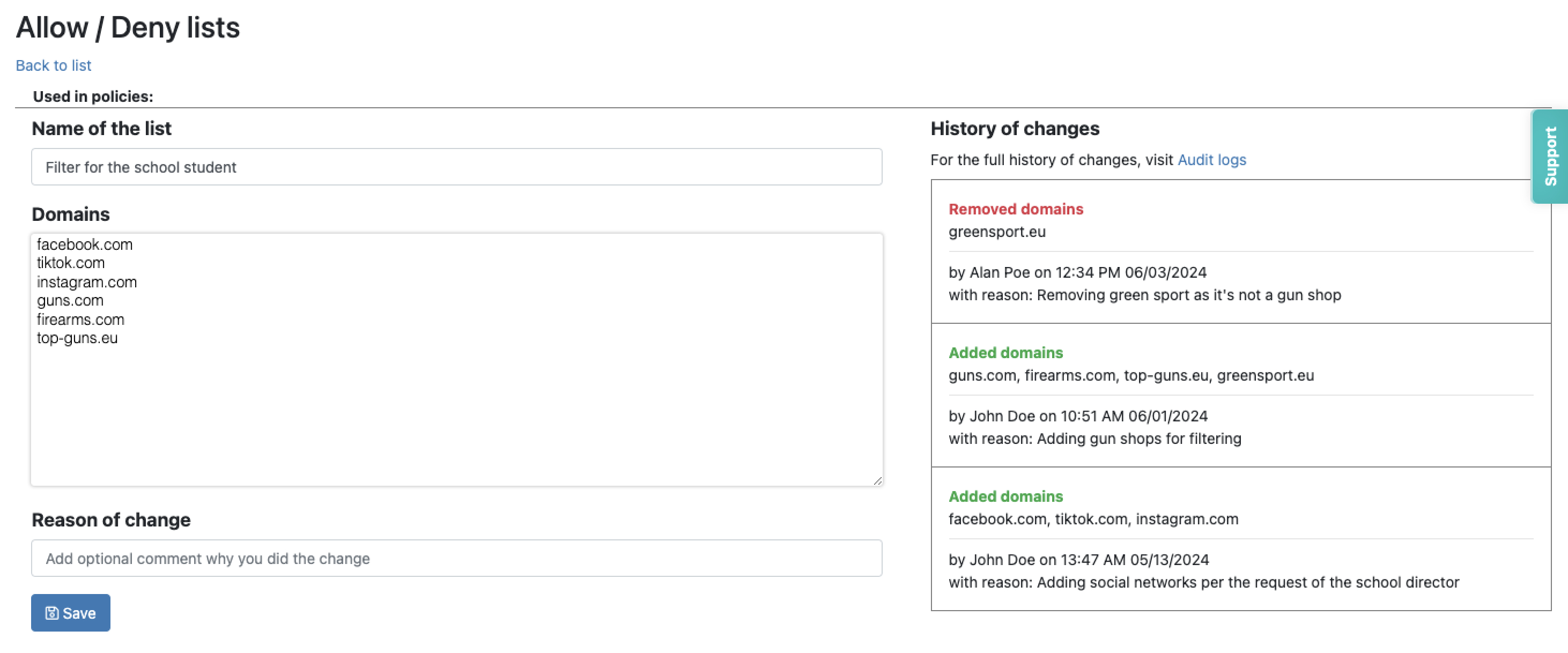The height and width of the screenshot is (653, 1568).
Task: Click the floppy disk icon in Save button
Action: click(53, 613)
